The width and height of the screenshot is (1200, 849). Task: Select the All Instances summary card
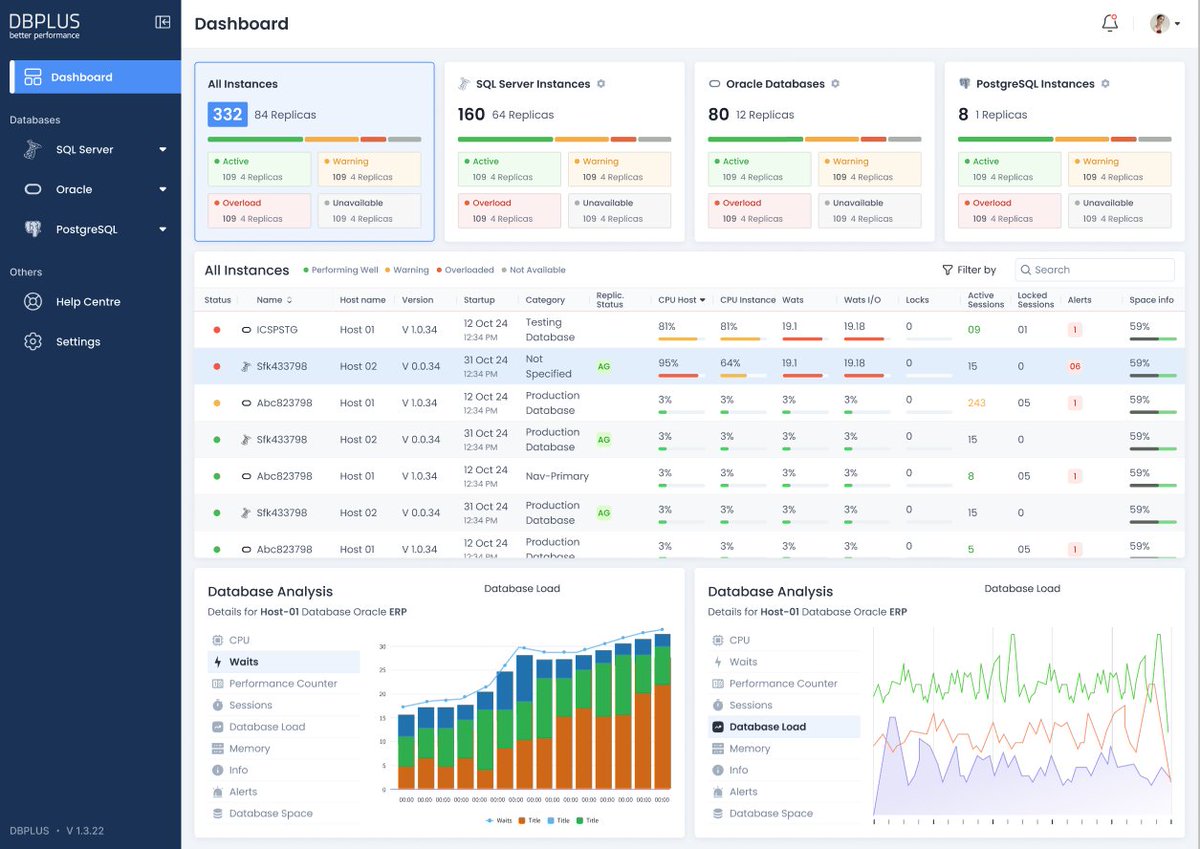tap(314, 152)
